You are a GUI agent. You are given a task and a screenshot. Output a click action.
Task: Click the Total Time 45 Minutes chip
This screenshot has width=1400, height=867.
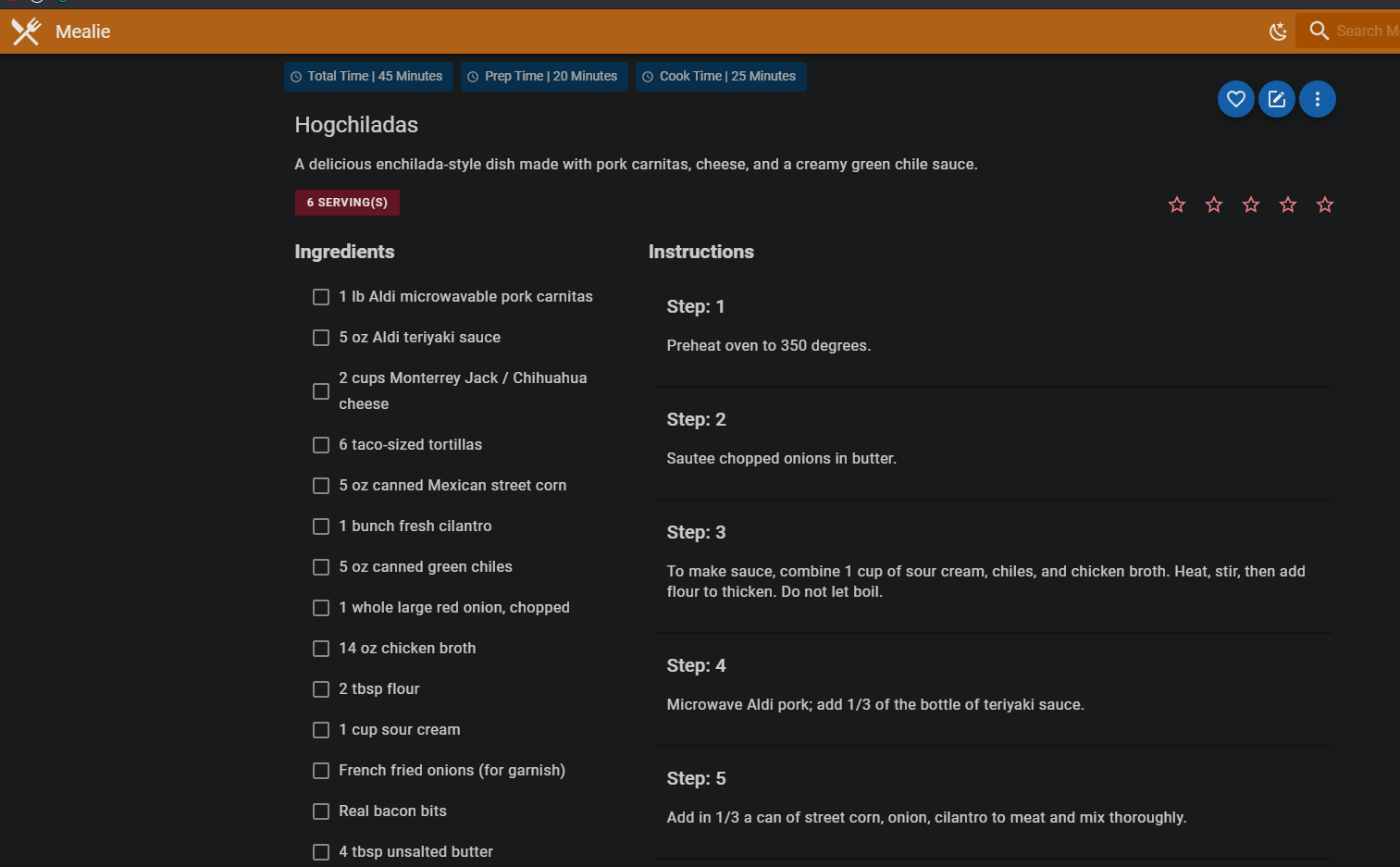tap(367, 77)
